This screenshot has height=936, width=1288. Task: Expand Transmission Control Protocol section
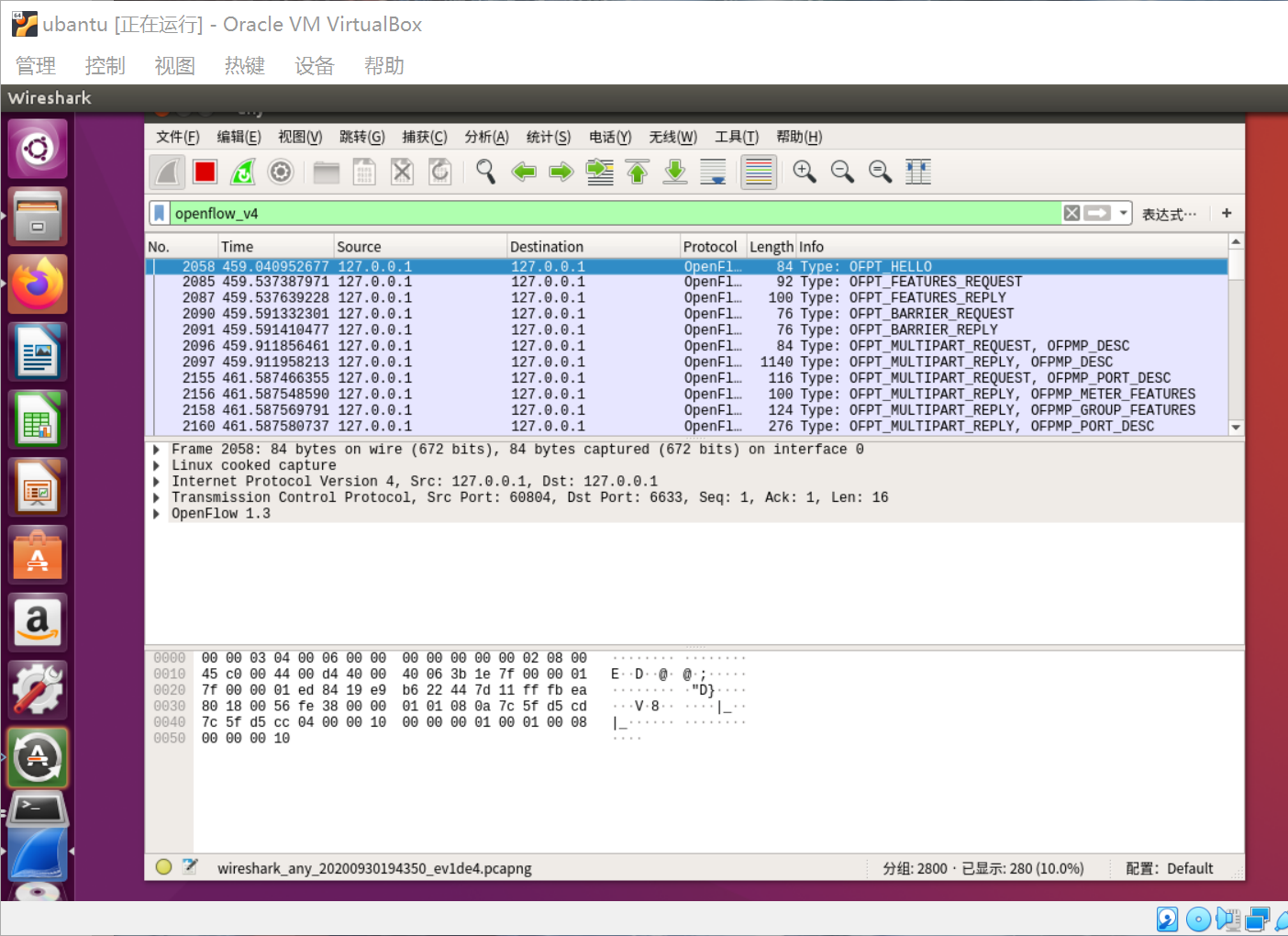click(x=156, y=498)
